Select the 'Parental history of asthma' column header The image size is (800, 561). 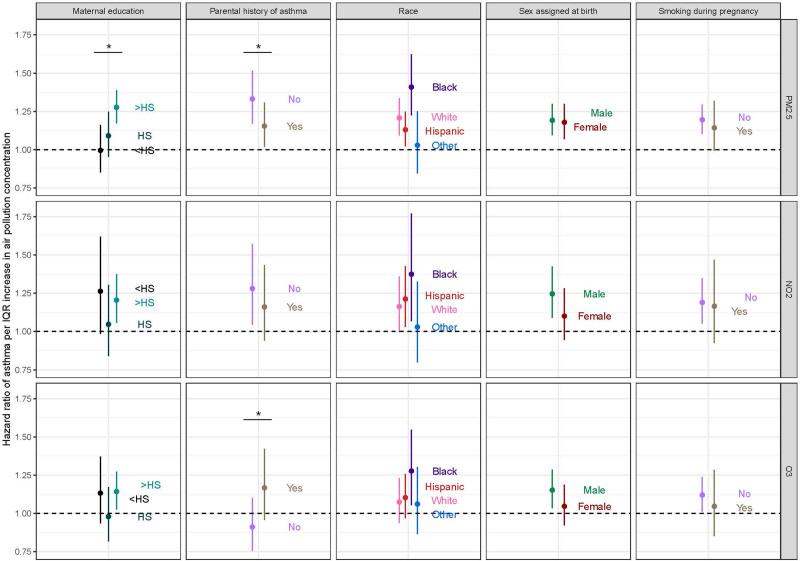click(258, 12)
